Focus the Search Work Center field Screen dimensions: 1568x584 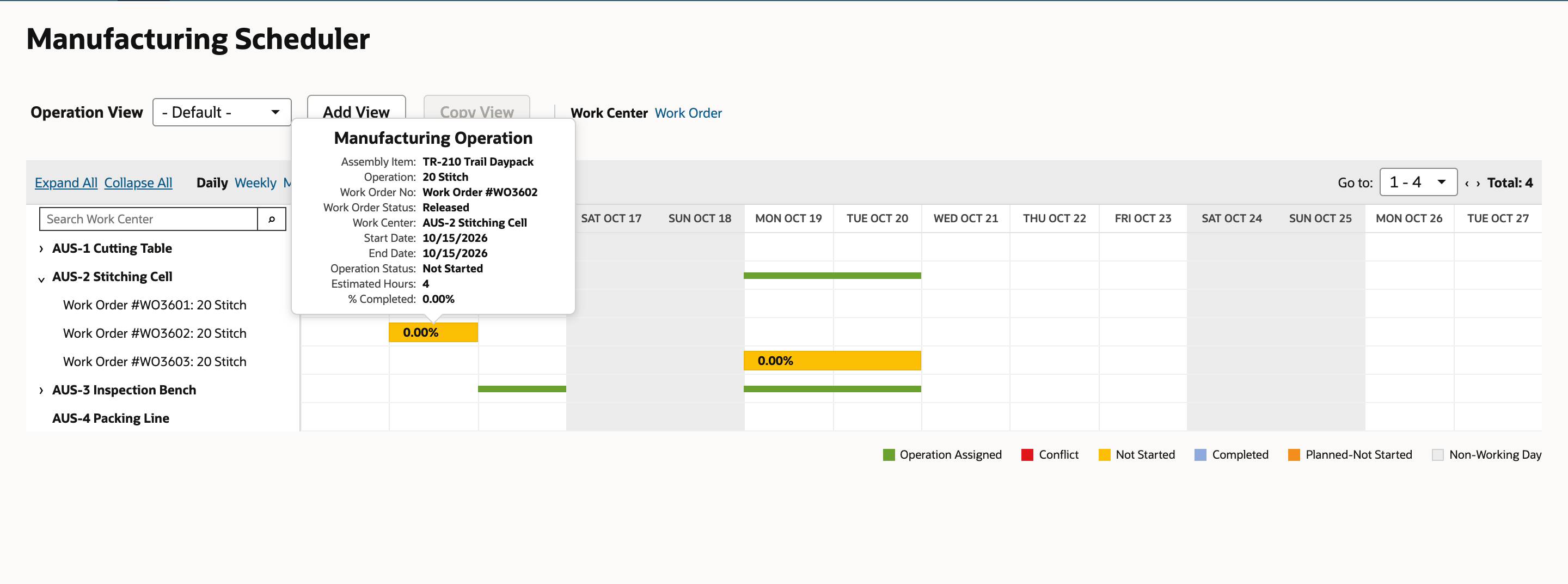[149, 219]
